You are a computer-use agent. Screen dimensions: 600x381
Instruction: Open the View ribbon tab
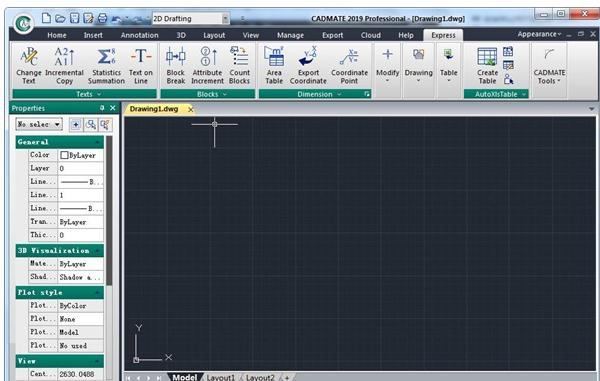[251, 35]
